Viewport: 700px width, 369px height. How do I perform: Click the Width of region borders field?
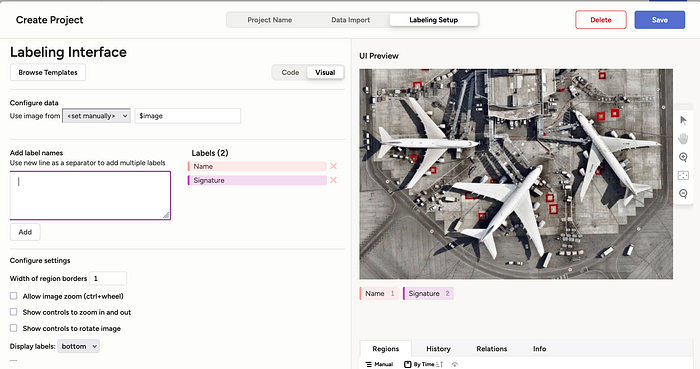coord(108,278)
